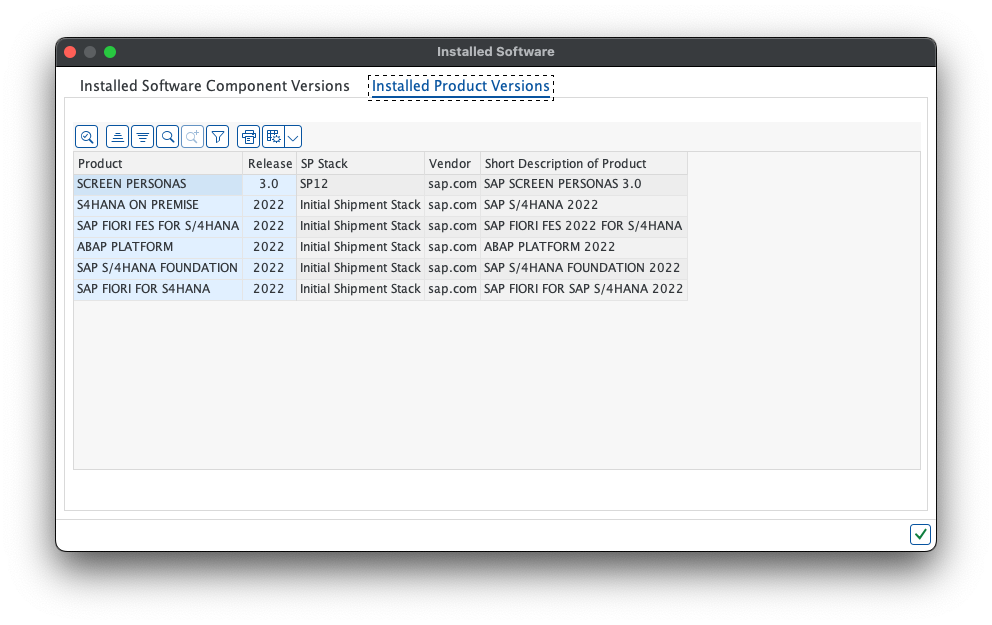Viewport: 992px width, 625px height.
Task: Click sap.com vendor in SCREEN PERSONAS row
Action: (x=452, y=184)
